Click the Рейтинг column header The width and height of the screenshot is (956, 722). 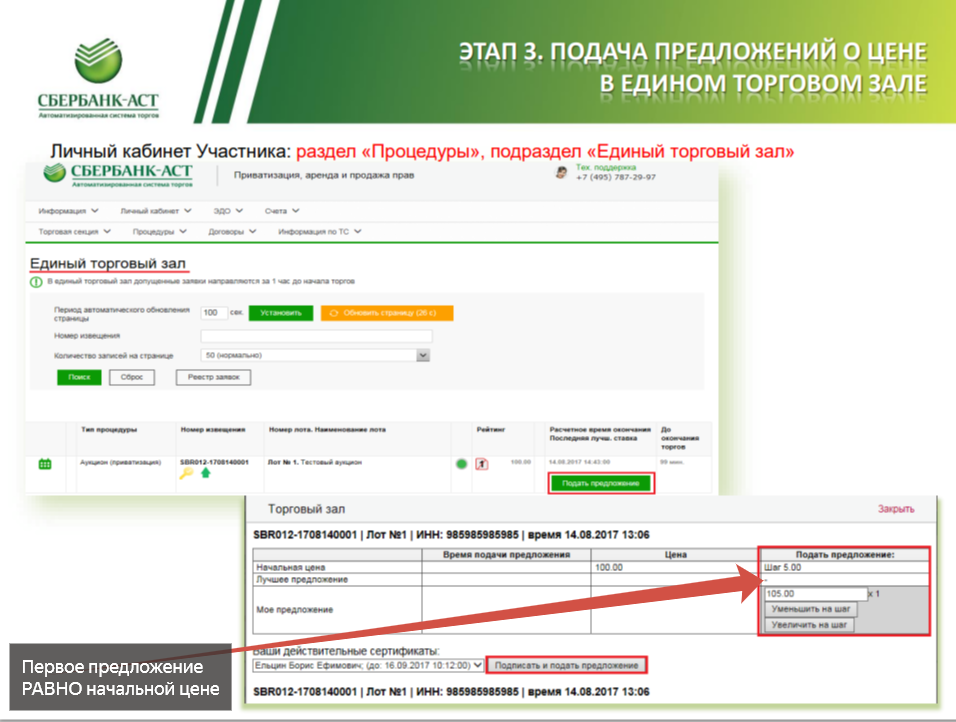[x=491, y=429]
